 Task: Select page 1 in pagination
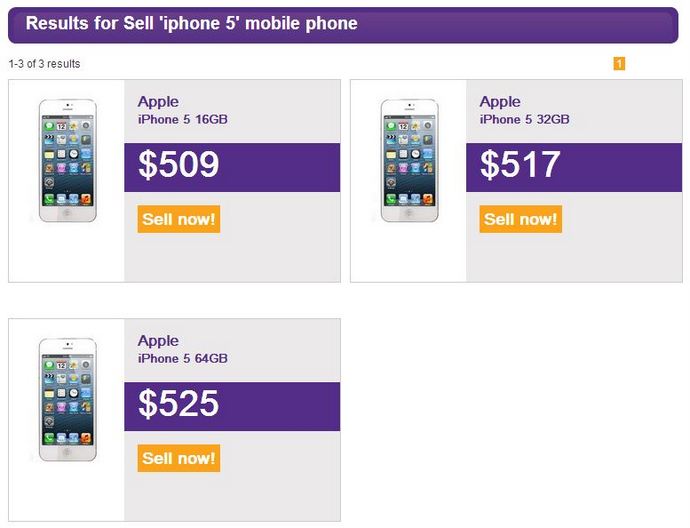coord(619,63)
